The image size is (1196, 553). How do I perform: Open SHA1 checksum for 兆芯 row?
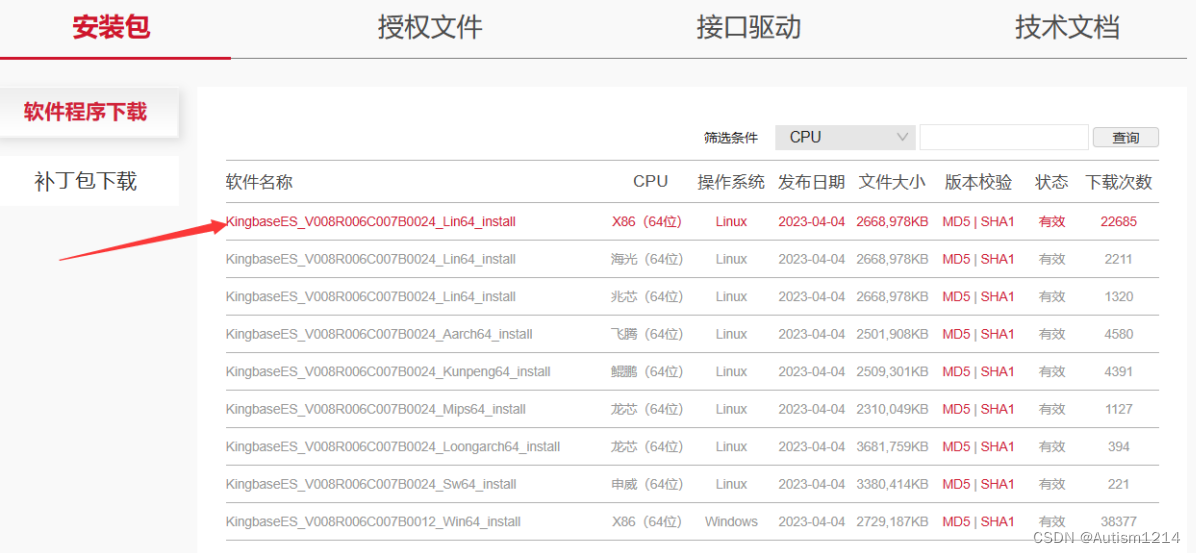[x=998, y=297]
